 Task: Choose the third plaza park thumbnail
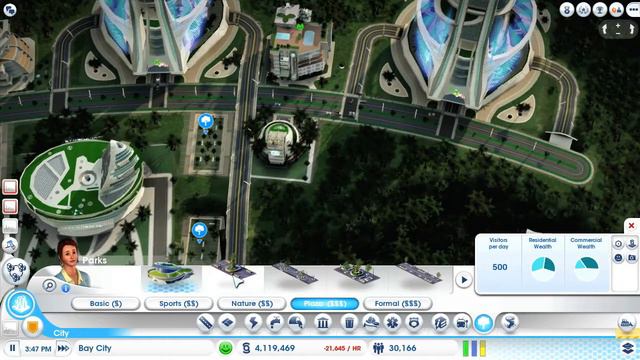pos(295,276)
